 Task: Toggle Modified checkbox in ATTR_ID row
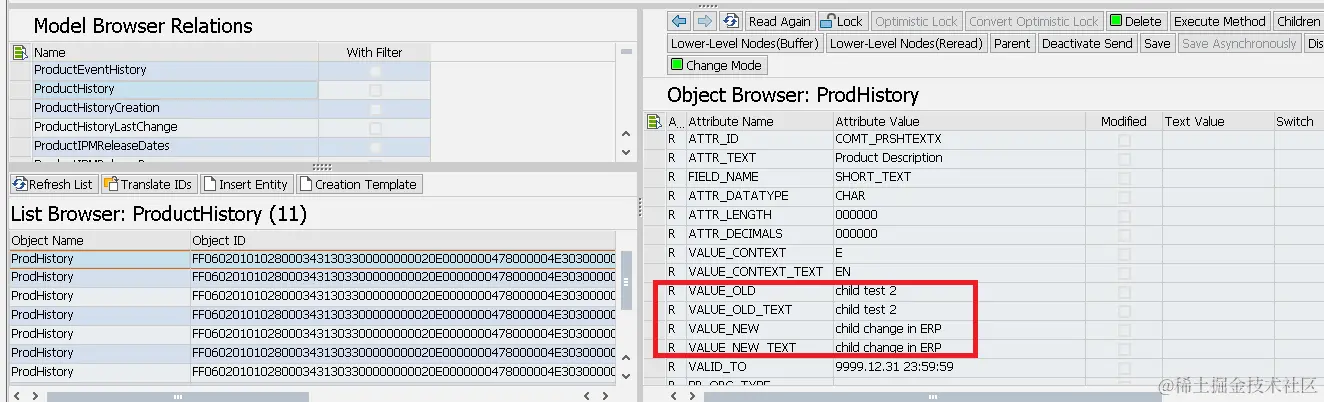click(x=1124, y=139)
